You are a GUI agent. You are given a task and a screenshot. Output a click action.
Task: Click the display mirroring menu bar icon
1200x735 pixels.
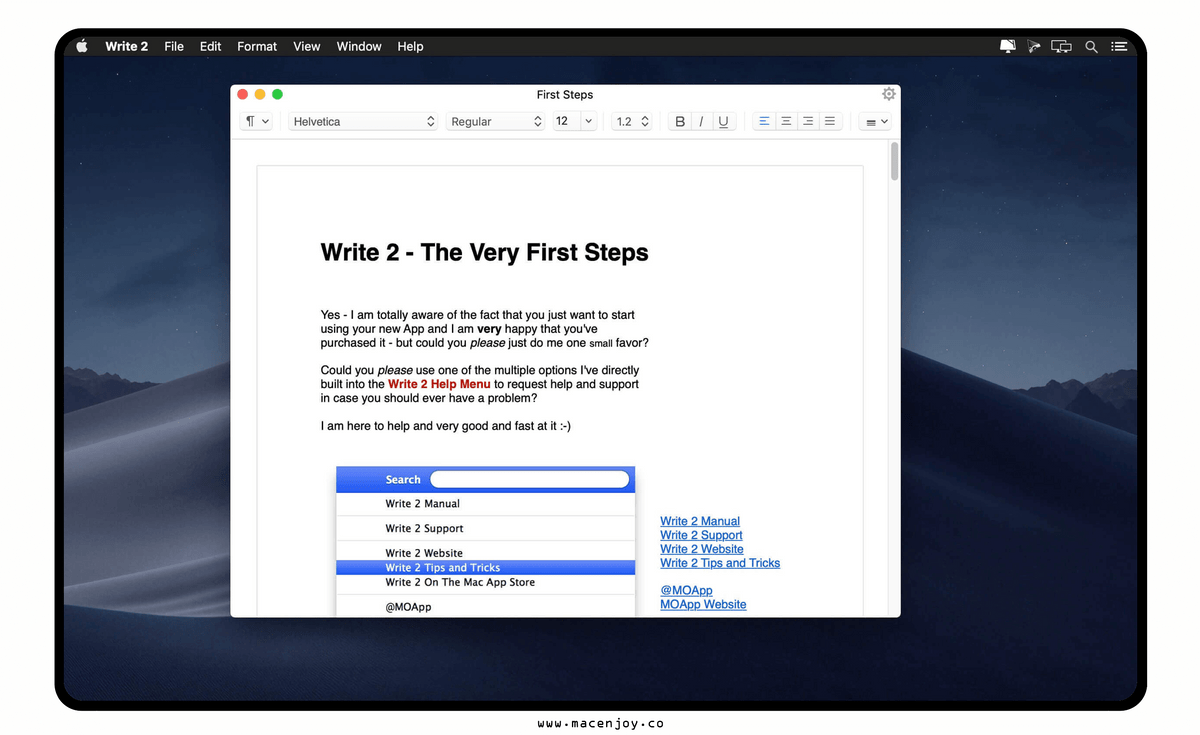tap(1062, 46)
